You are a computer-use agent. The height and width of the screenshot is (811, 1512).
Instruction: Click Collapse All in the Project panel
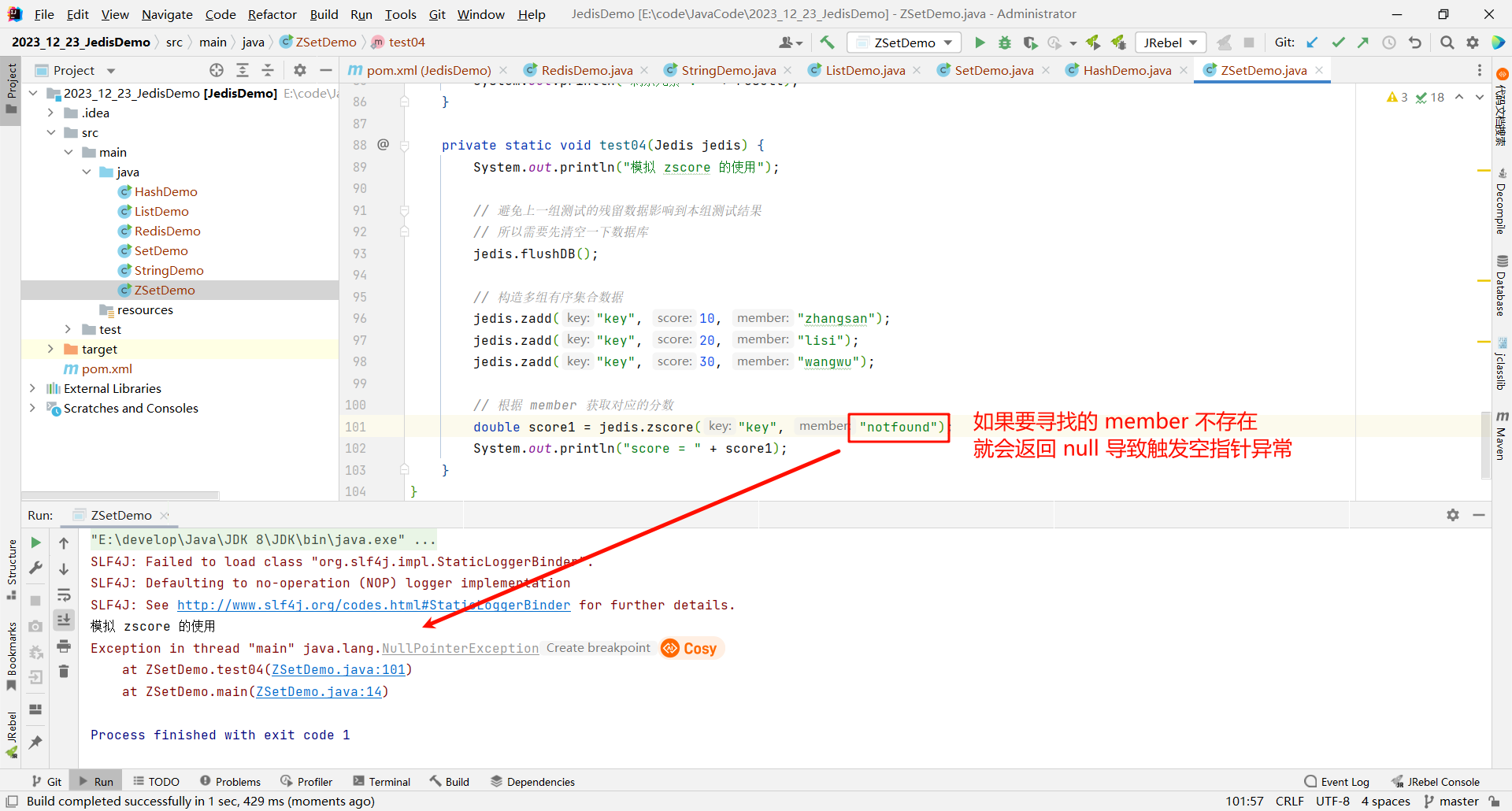[268, 70]
